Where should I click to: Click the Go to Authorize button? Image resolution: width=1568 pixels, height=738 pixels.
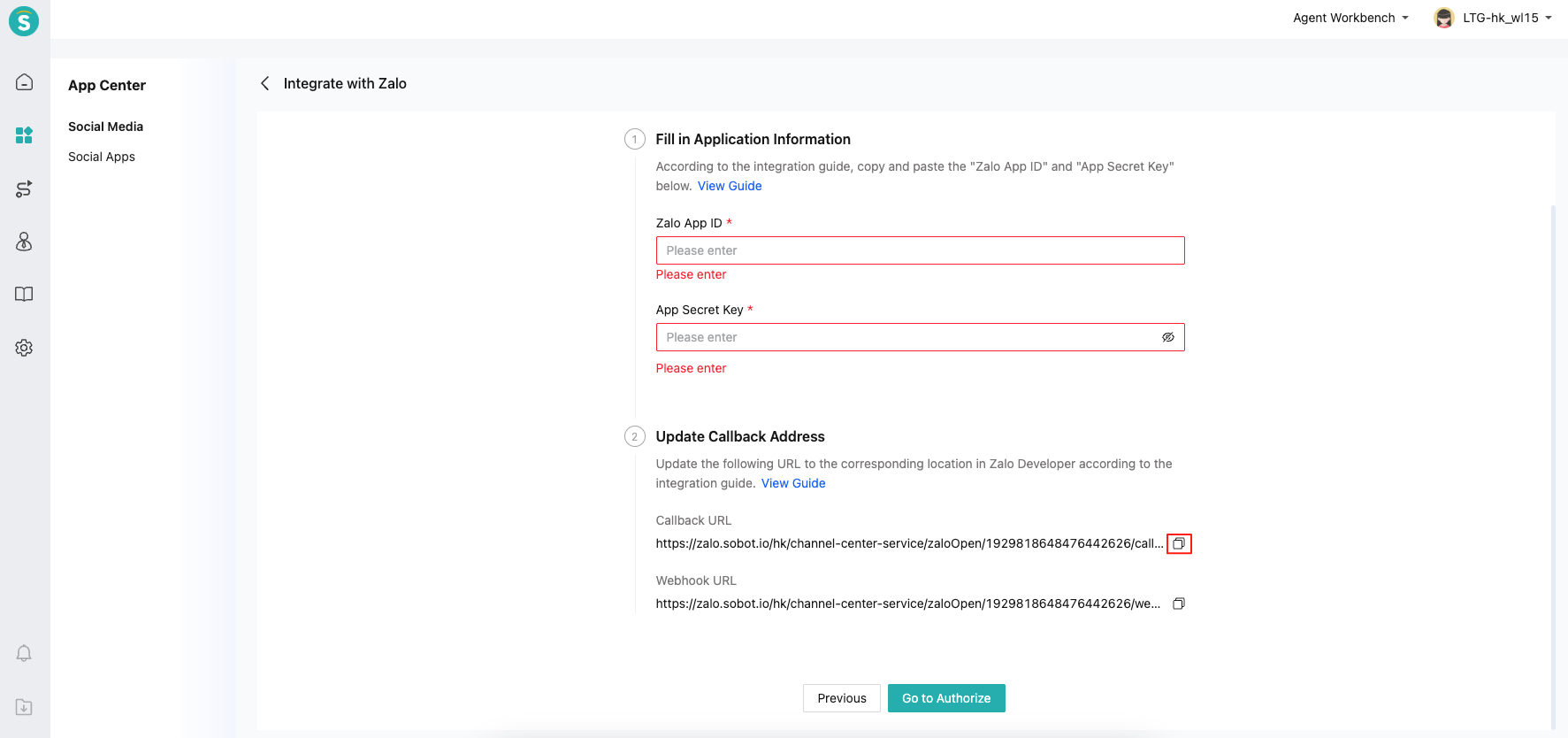[x=946, y=698]
